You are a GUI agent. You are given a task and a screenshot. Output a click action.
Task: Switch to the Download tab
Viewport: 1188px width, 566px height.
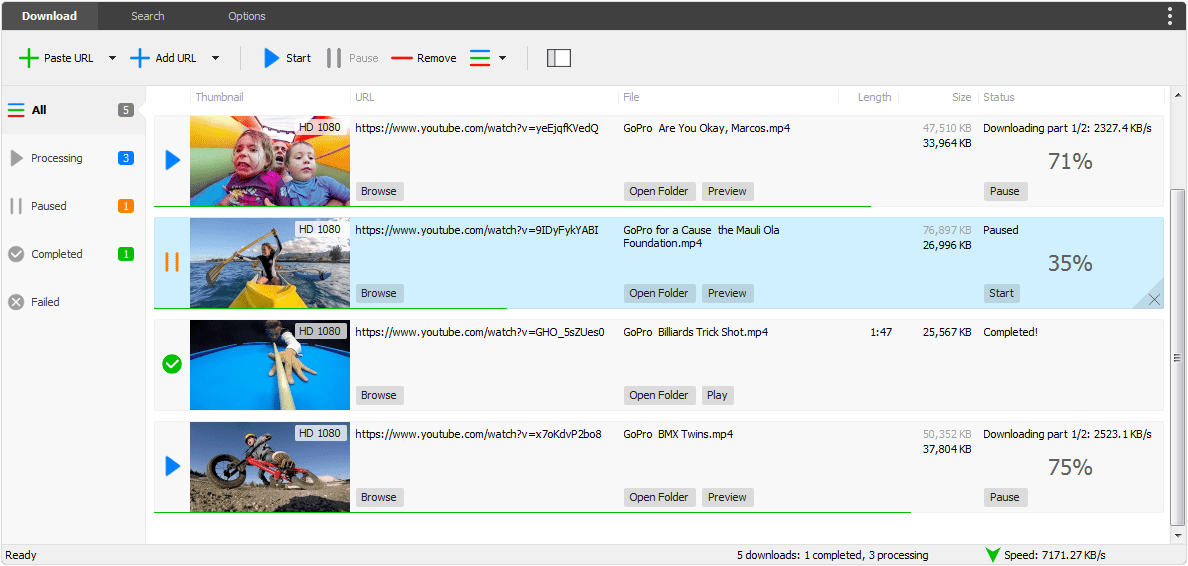pos(49,16)
